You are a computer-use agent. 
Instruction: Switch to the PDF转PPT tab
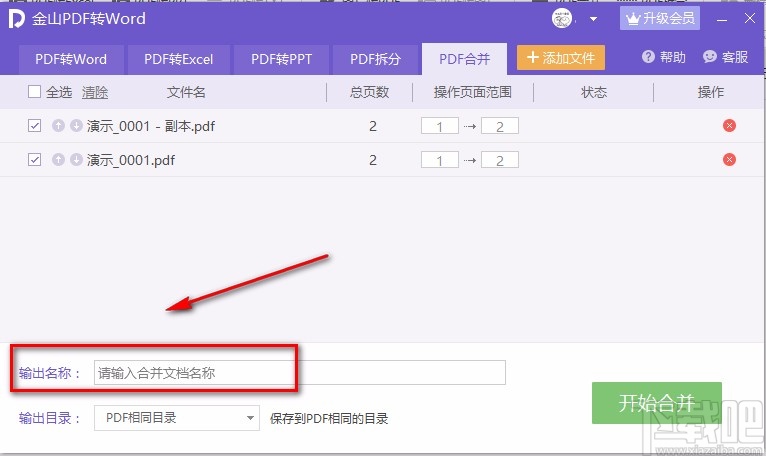(281, 59)
